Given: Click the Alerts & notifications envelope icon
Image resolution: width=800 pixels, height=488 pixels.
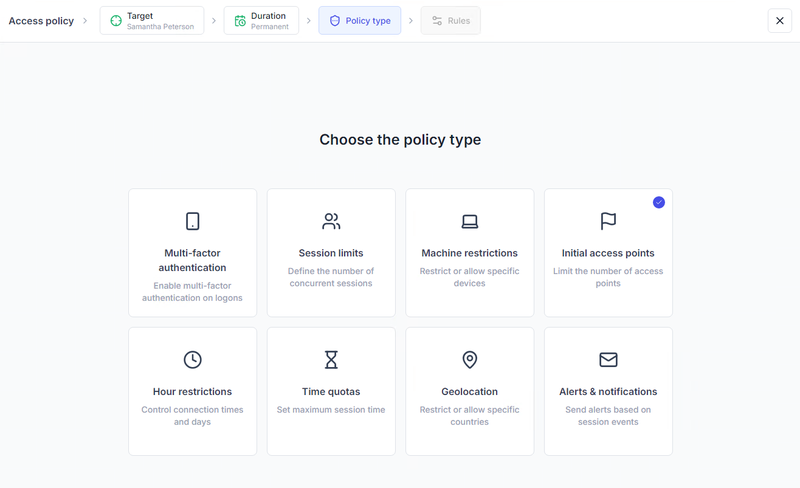Looking at the screenshot, I should [x=608, y=359].
